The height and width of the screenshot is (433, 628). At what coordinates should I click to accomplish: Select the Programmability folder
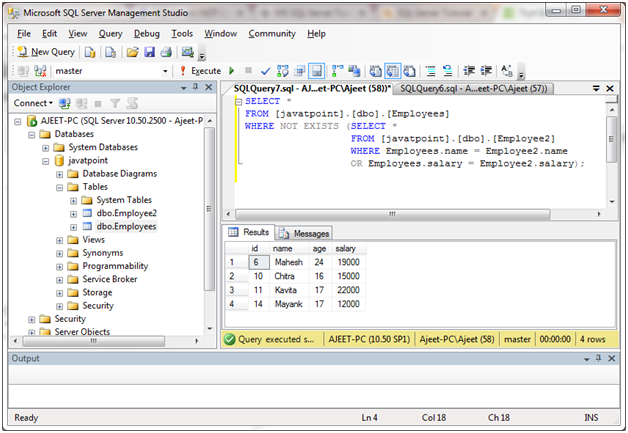[x=115, y=266]
